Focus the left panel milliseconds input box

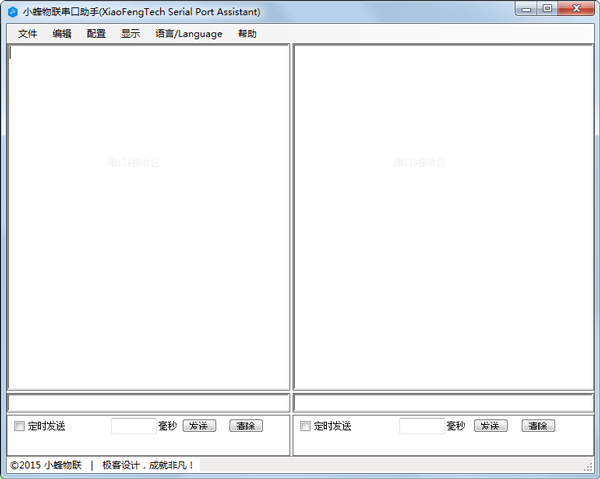(133, 426)
